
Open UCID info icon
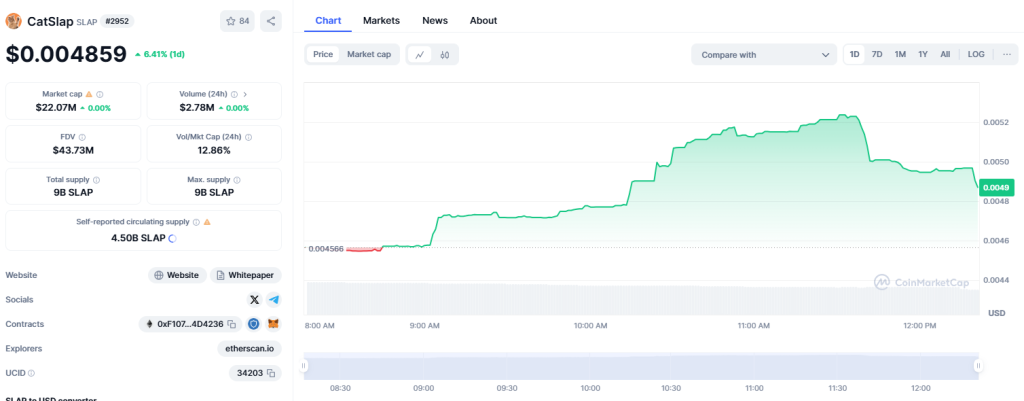point(31,374)
